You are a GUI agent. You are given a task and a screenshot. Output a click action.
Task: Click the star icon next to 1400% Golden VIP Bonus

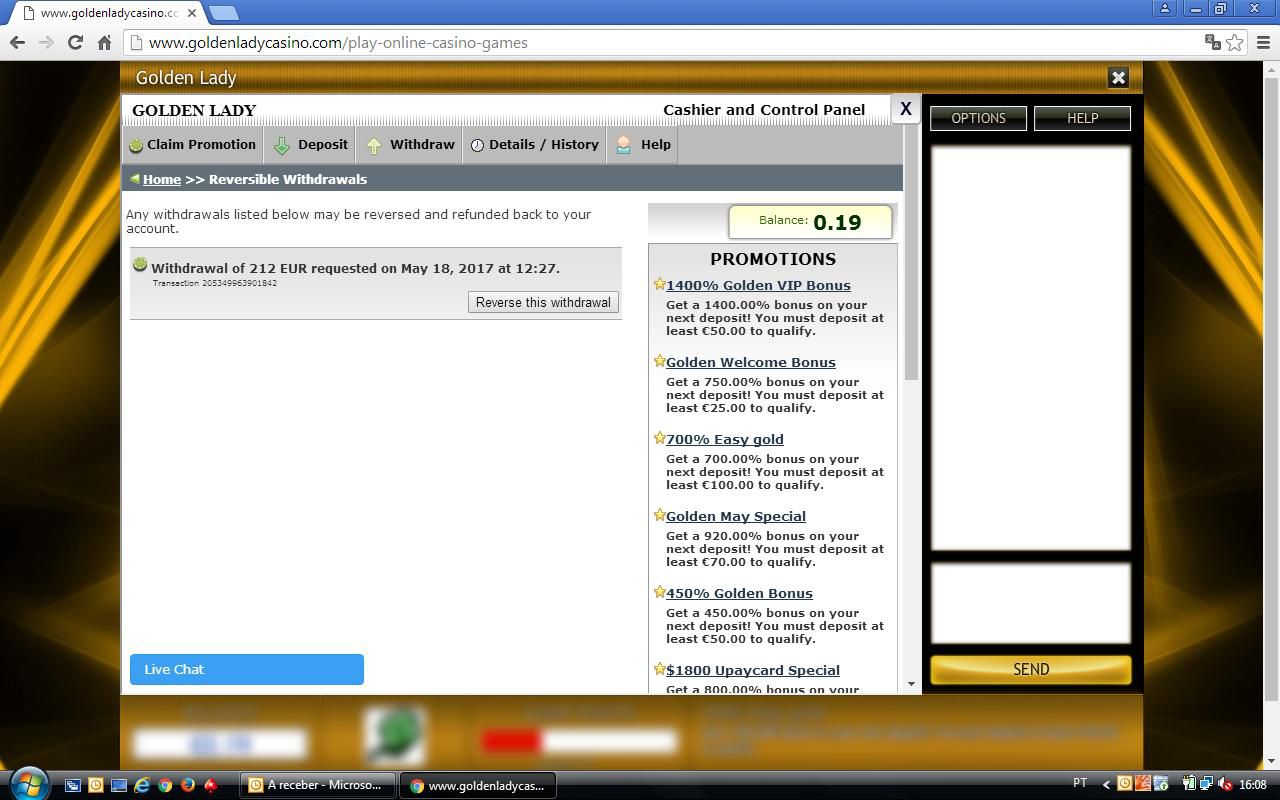pos(659,284)
